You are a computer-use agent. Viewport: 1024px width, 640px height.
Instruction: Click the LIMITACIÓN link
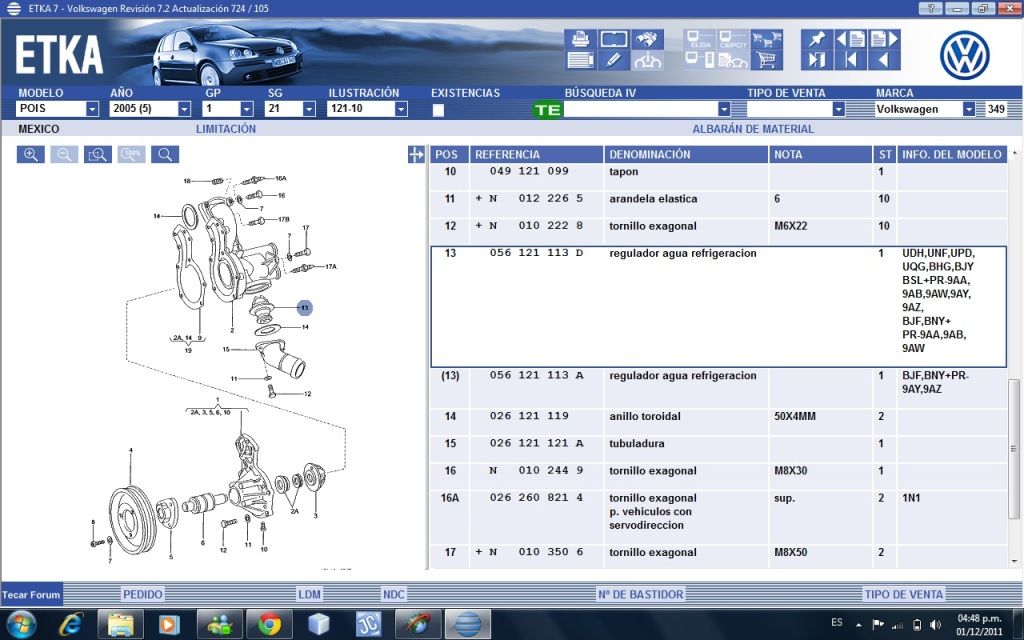point(226,129)
